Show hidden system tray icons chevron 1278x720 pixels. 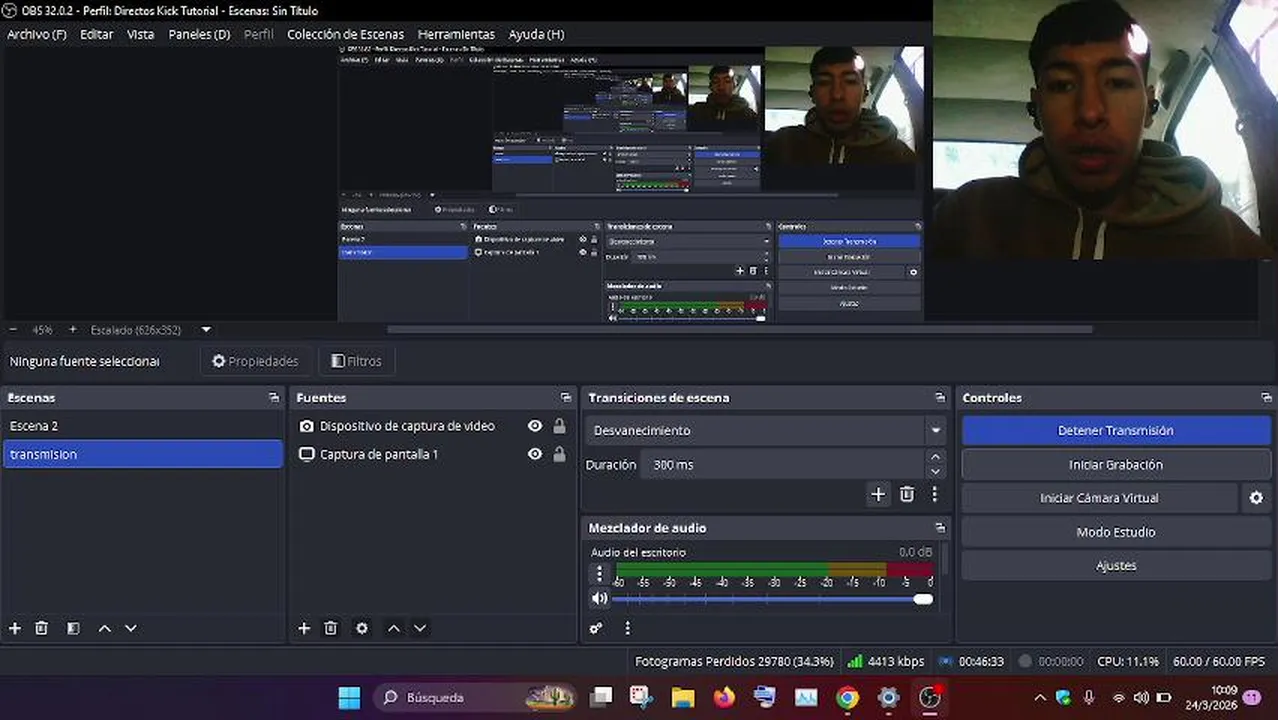pos(1040,697)
